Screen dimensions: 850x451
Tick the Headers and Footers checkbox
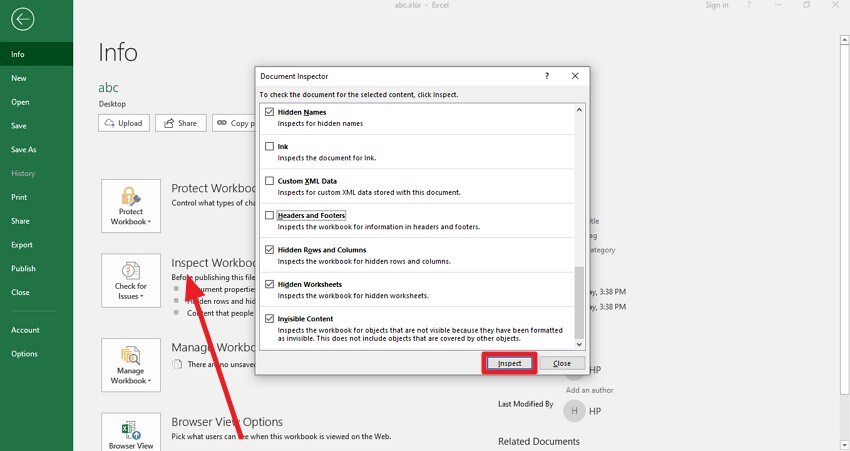[269, 215]
